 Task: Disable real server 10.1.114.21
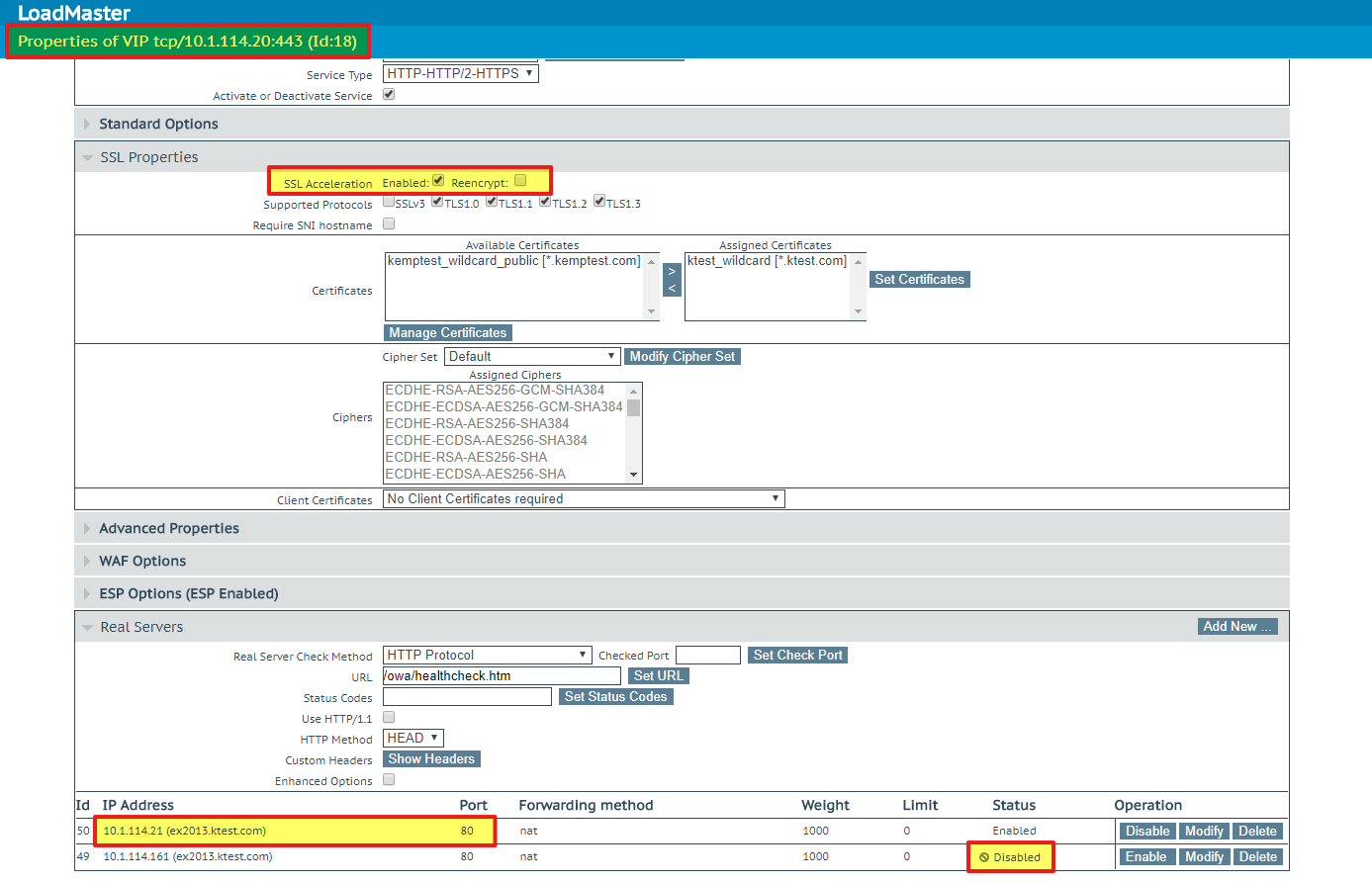(x=1147, y=832)
